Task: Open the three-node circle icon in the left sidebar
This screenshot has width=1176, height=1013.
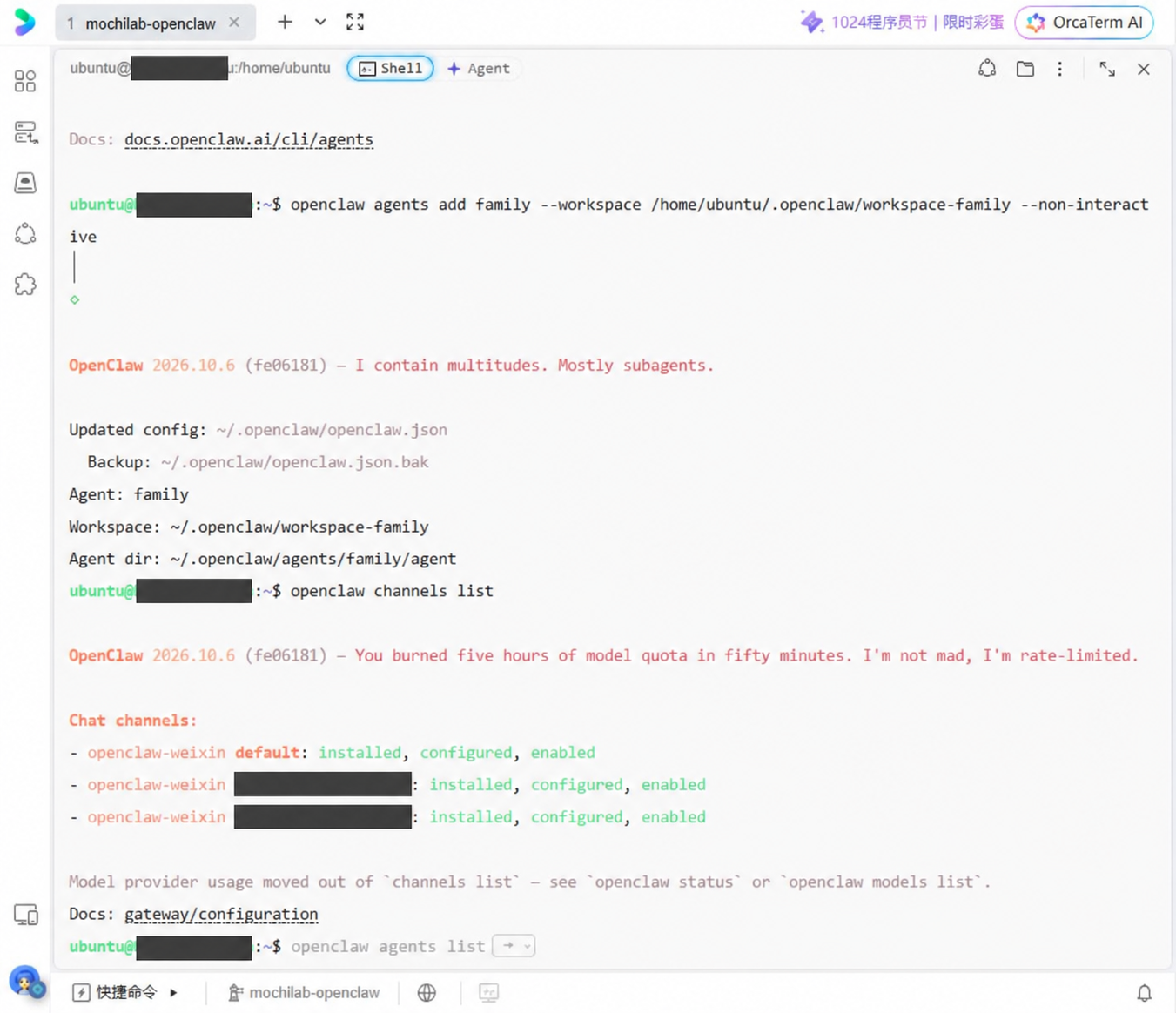Action: pyautogui.click(x=25, y=233)
